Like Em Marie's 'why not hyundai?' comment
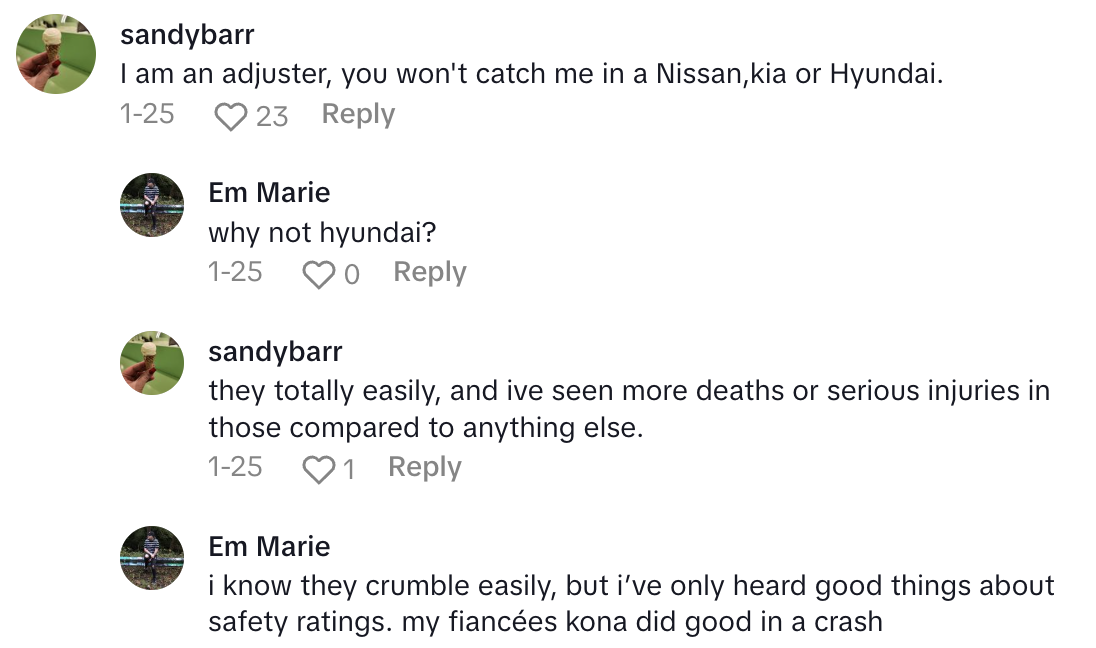 coord(318,274)
